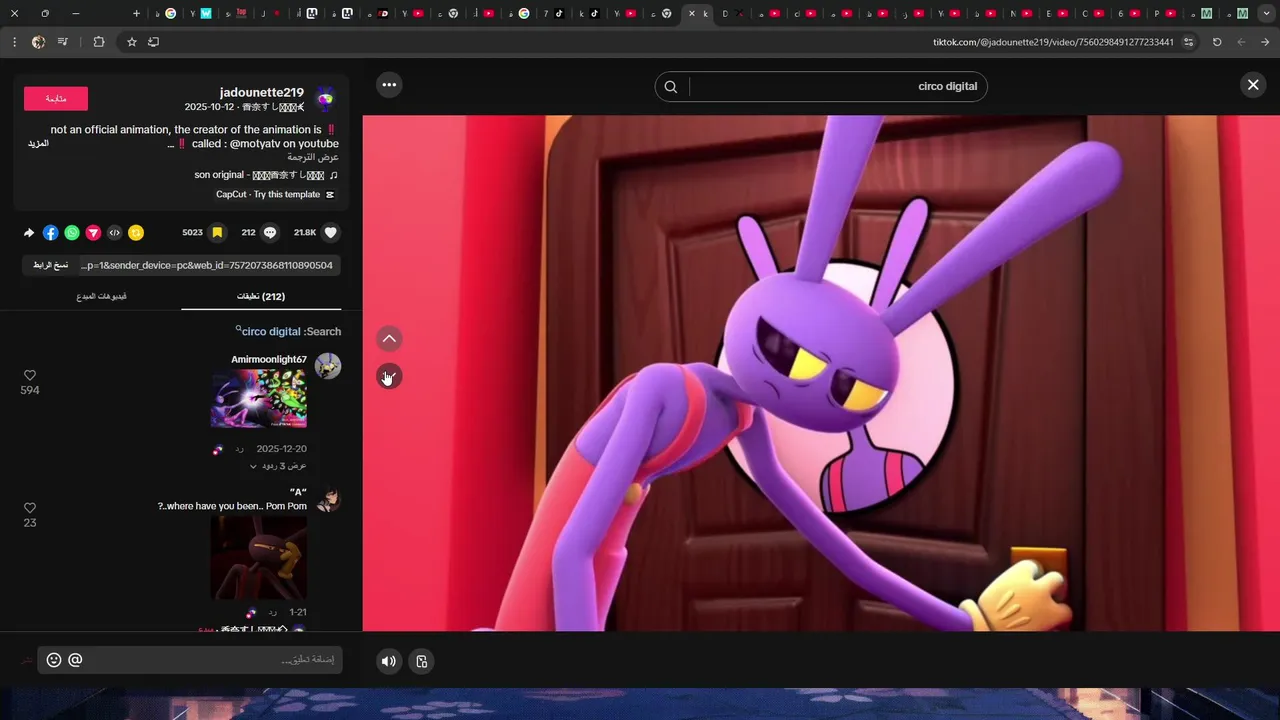Screen dimensions: 1280x720
Task: Share the video to Facebook
Action: [50, 232]
